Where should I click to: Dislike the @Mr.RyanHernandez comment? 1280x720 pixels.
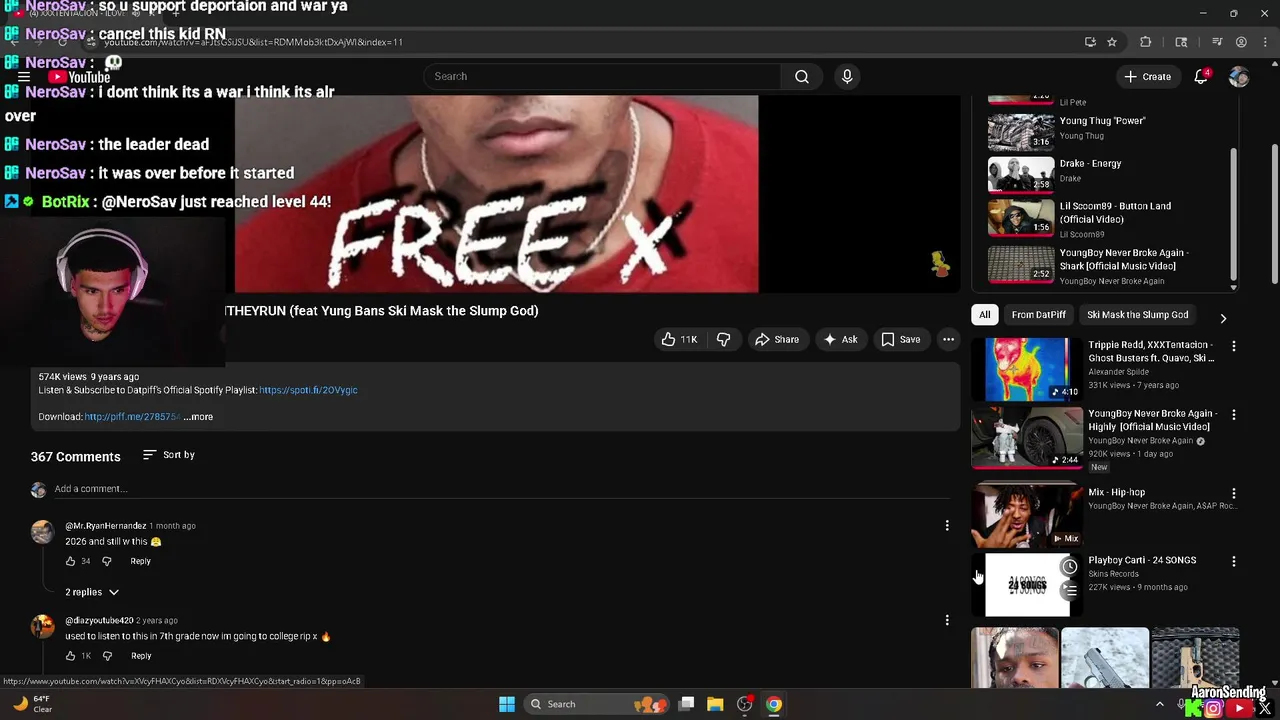coord(107,561)
